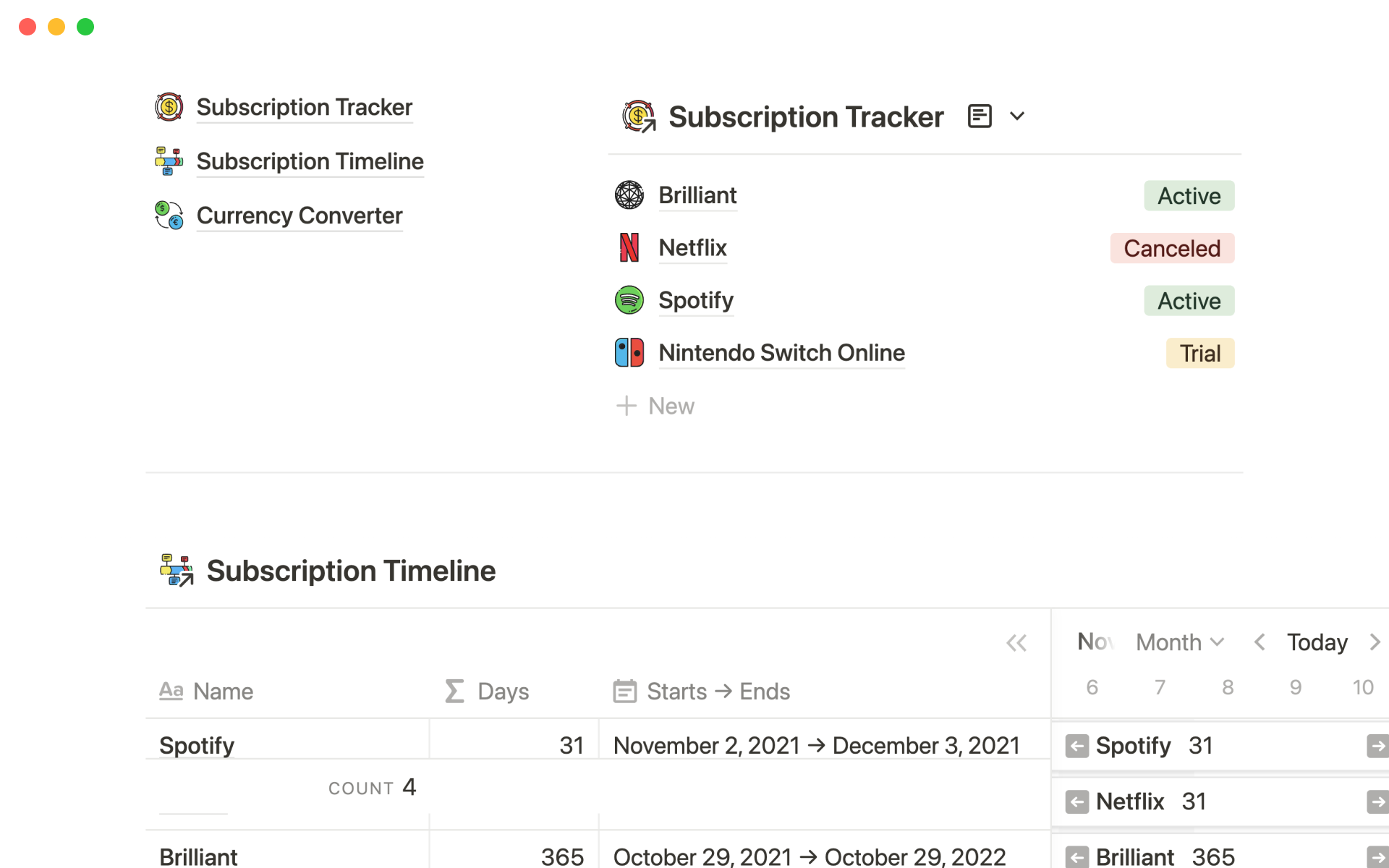Click the left arrow on Netflix timeline bar
The width and height of the screenshot is (1389, 868).
tap(1076, 801)
